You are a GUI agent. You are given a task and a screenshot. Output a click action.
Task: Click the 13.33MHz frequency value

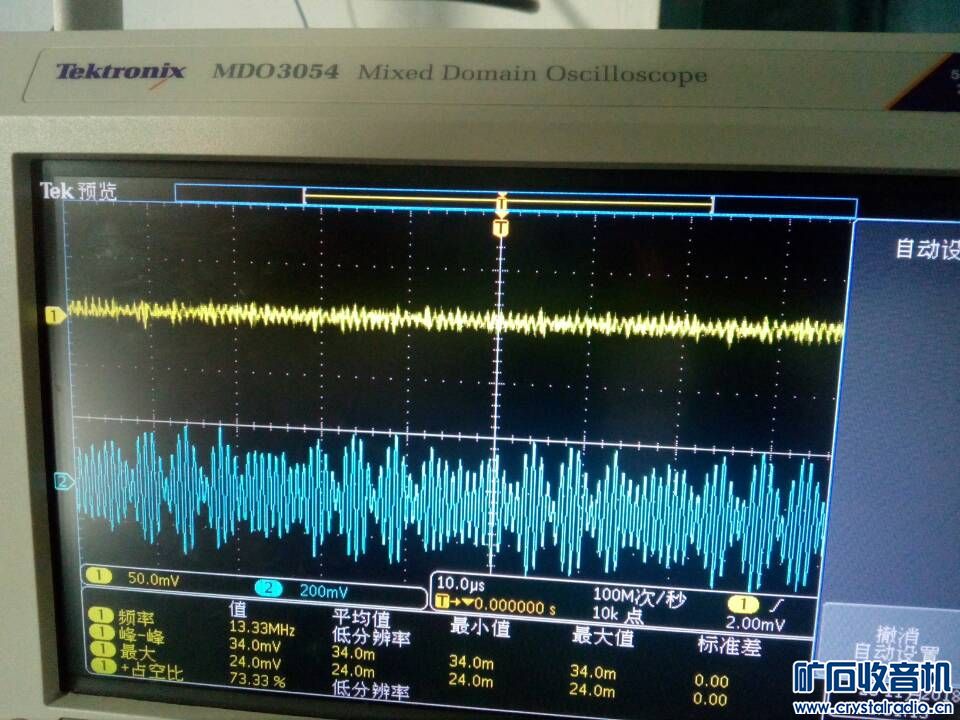coord(262,628)
